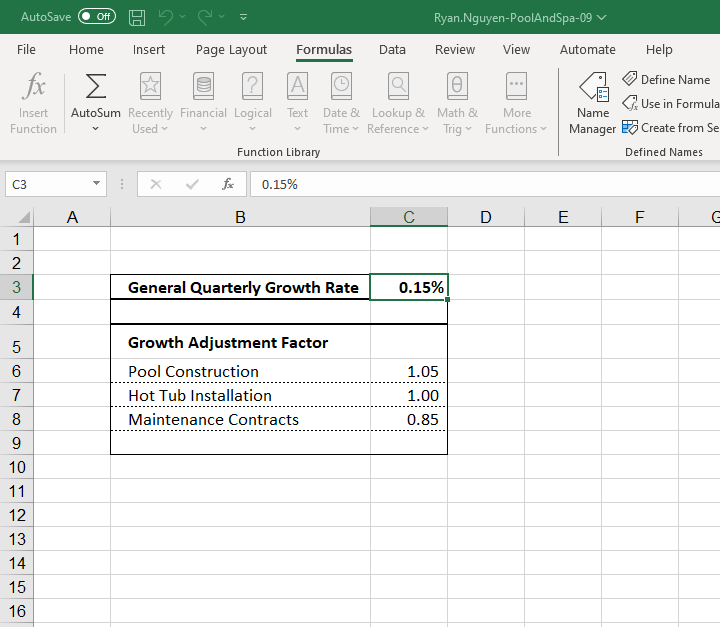Switch to the View tab
The width and height of the screenshot is (720, 627).
click(x=516, y=50)
